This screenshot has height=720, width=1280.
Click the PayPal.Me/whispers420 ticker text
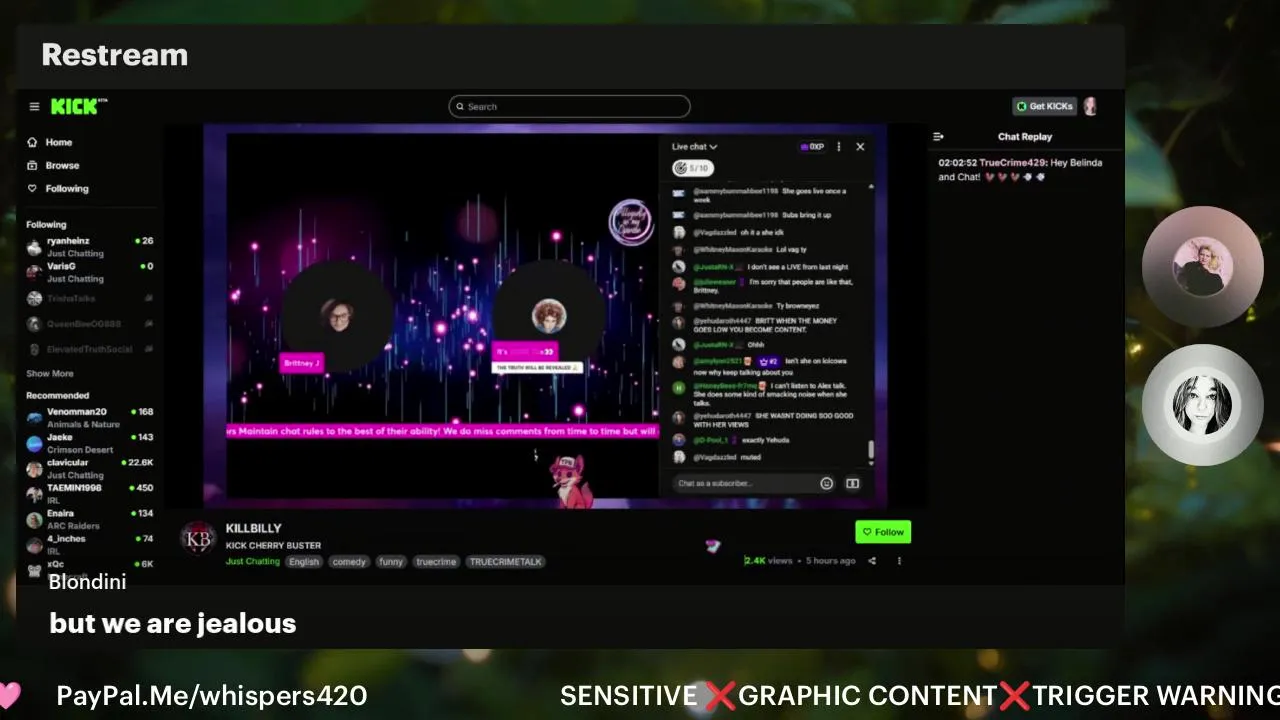click(212, 695)
